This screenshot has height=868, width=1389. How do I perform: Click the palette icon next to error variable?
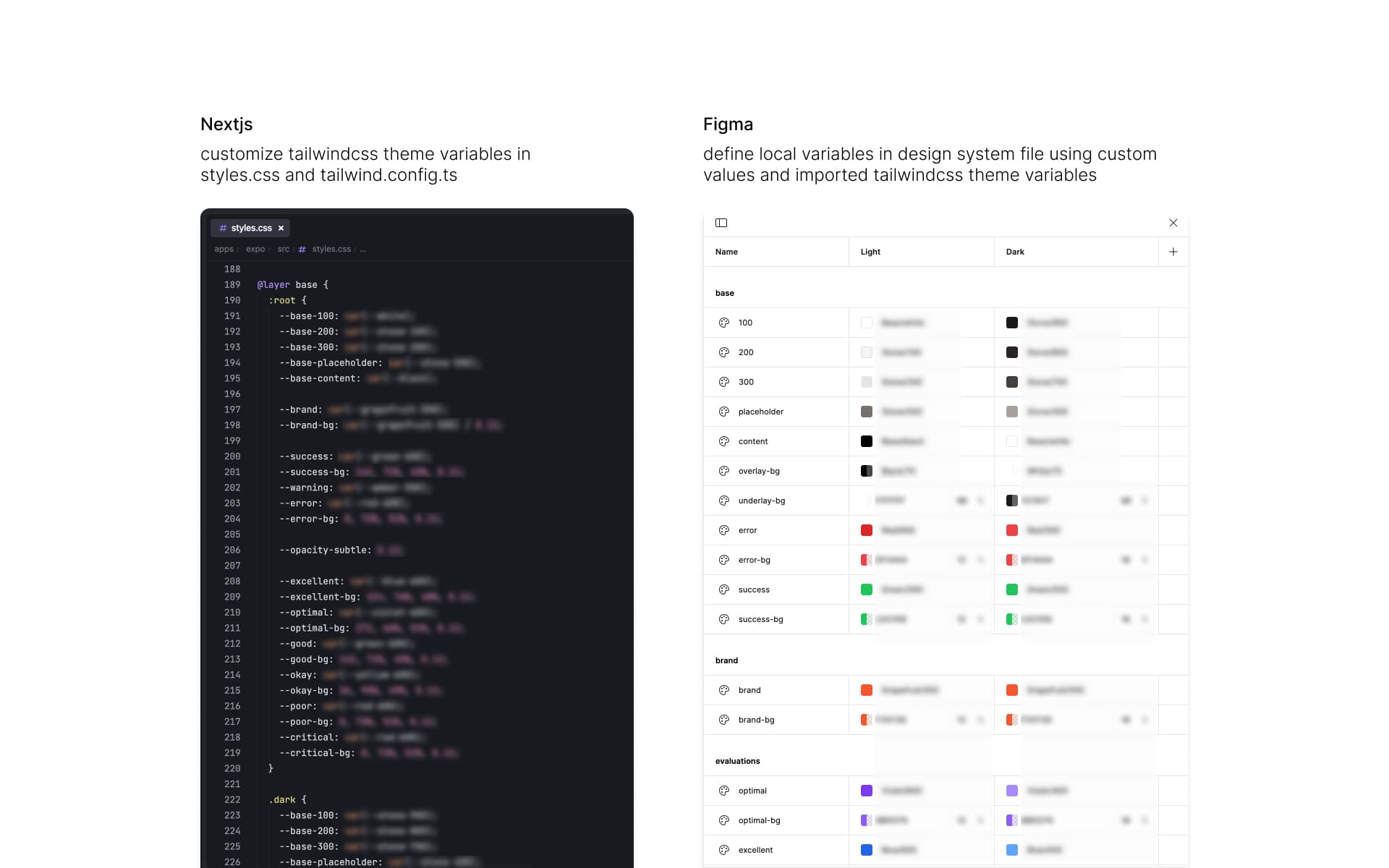[723, 530]
